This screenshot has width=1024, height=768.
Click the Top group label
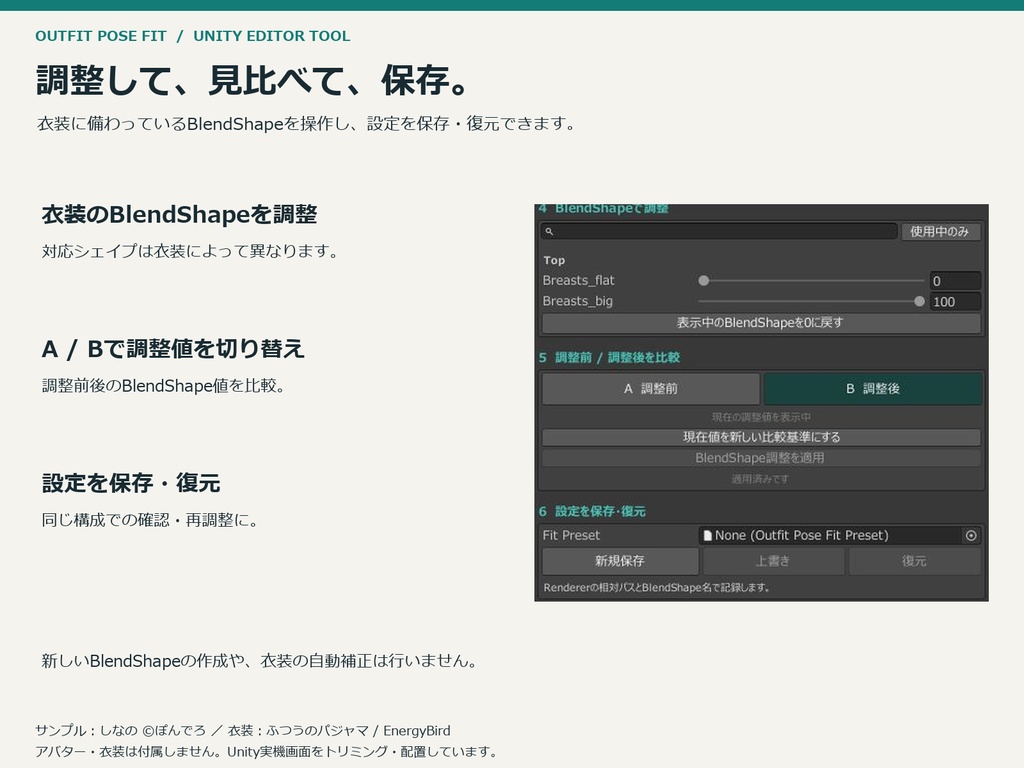pos(554,260)
